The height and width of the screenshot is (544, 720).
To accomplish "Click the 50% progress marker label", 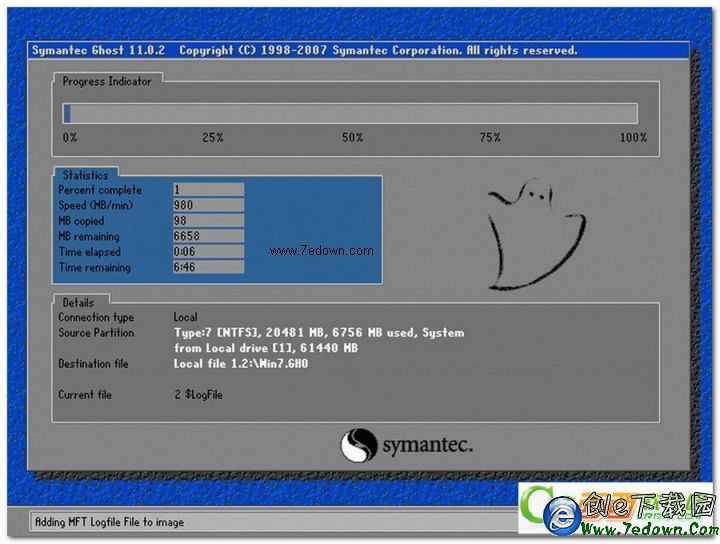I will [x=352, y=137].
